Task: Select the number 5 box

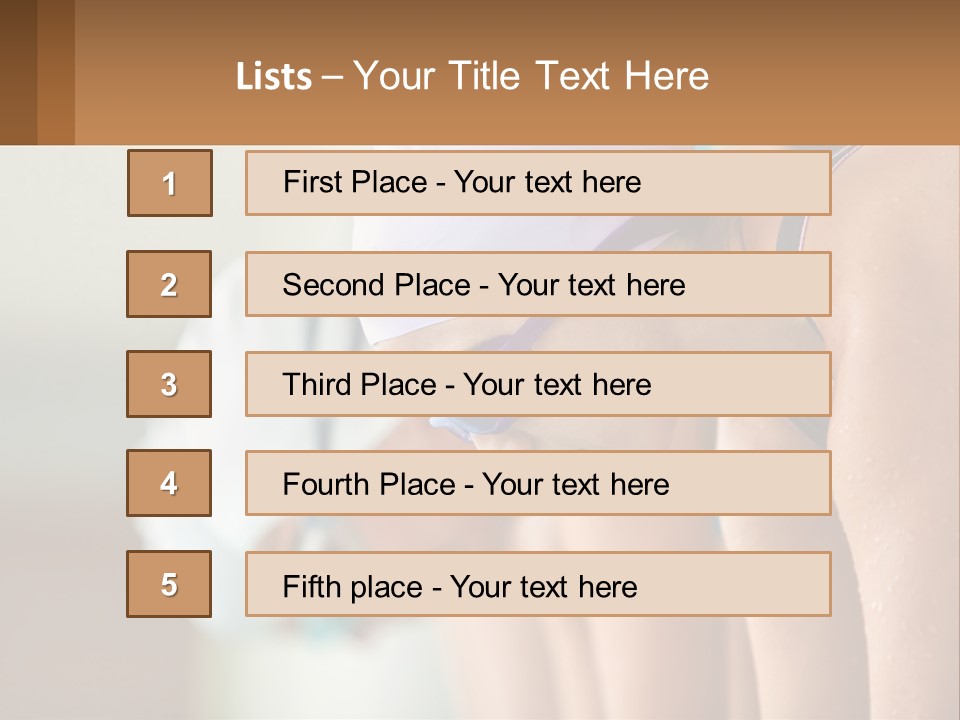Action: pyautogui.click(x=169, y=584)
